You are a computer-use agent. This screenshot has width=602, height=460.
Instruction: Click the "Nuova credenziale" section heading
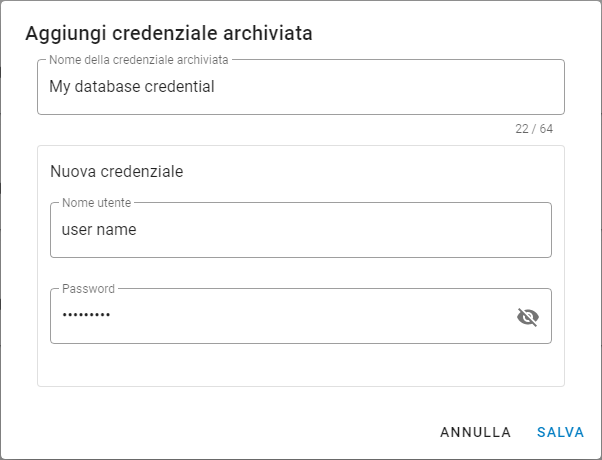pyautogui.click(x=116, y=171)
